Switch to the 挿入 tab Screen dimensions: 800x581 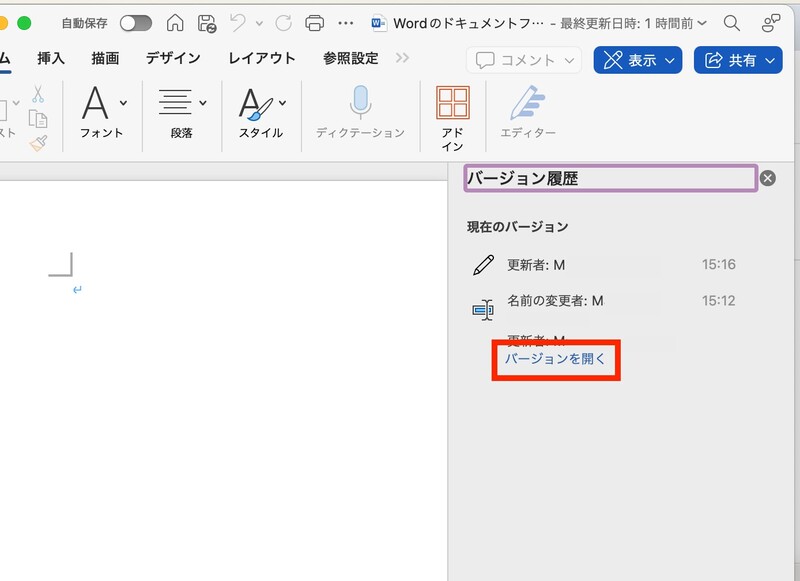pyautogui.click(x=50, y=59)
